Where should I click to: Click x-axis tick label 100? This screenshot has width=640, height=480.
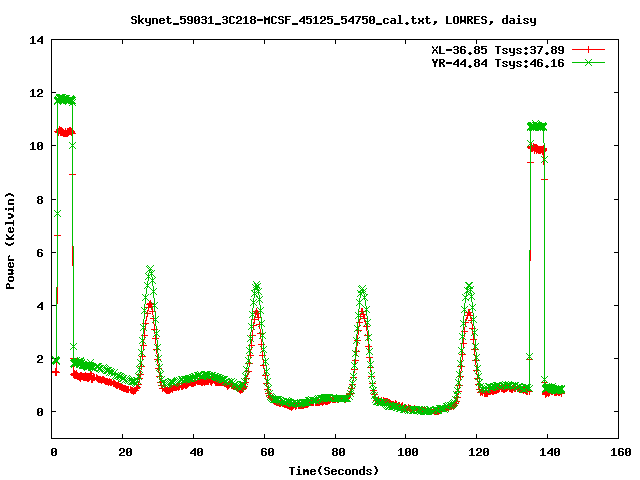click(x=408, y=452)
